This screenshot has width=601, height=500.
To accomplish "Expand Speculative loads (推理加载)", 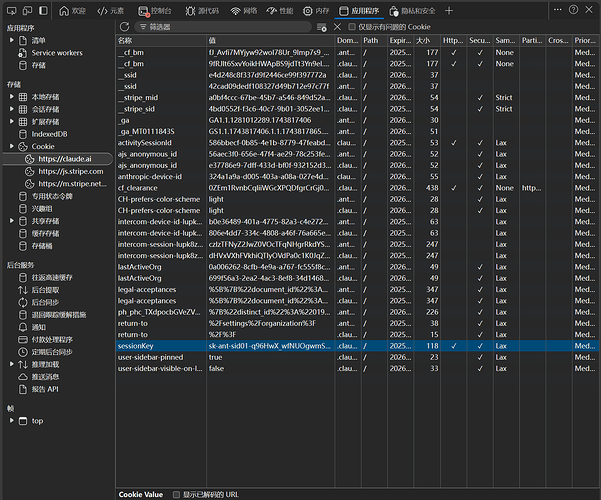I will click(x=11, y=364).
